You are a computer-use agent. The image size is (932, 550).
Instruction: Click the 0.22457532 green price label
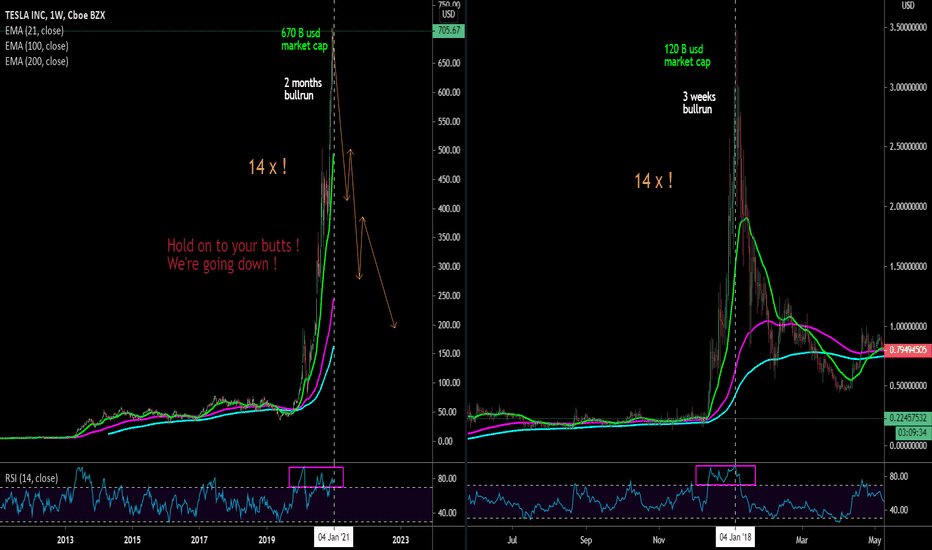[908, 418]
